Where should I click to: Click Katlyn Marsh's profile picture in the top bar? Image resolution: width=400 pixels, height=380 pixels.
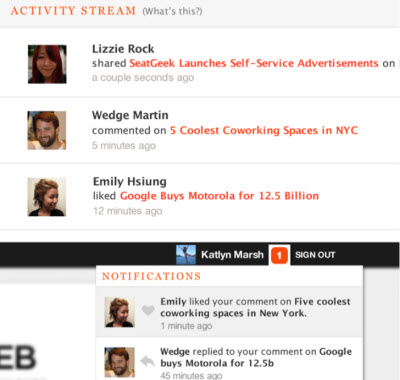pos(186,255)
